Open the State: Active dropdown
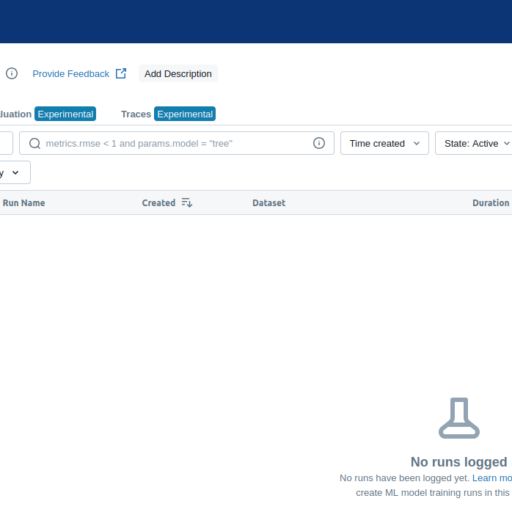This screenshot has height=512, width=512. pos(474,143)
